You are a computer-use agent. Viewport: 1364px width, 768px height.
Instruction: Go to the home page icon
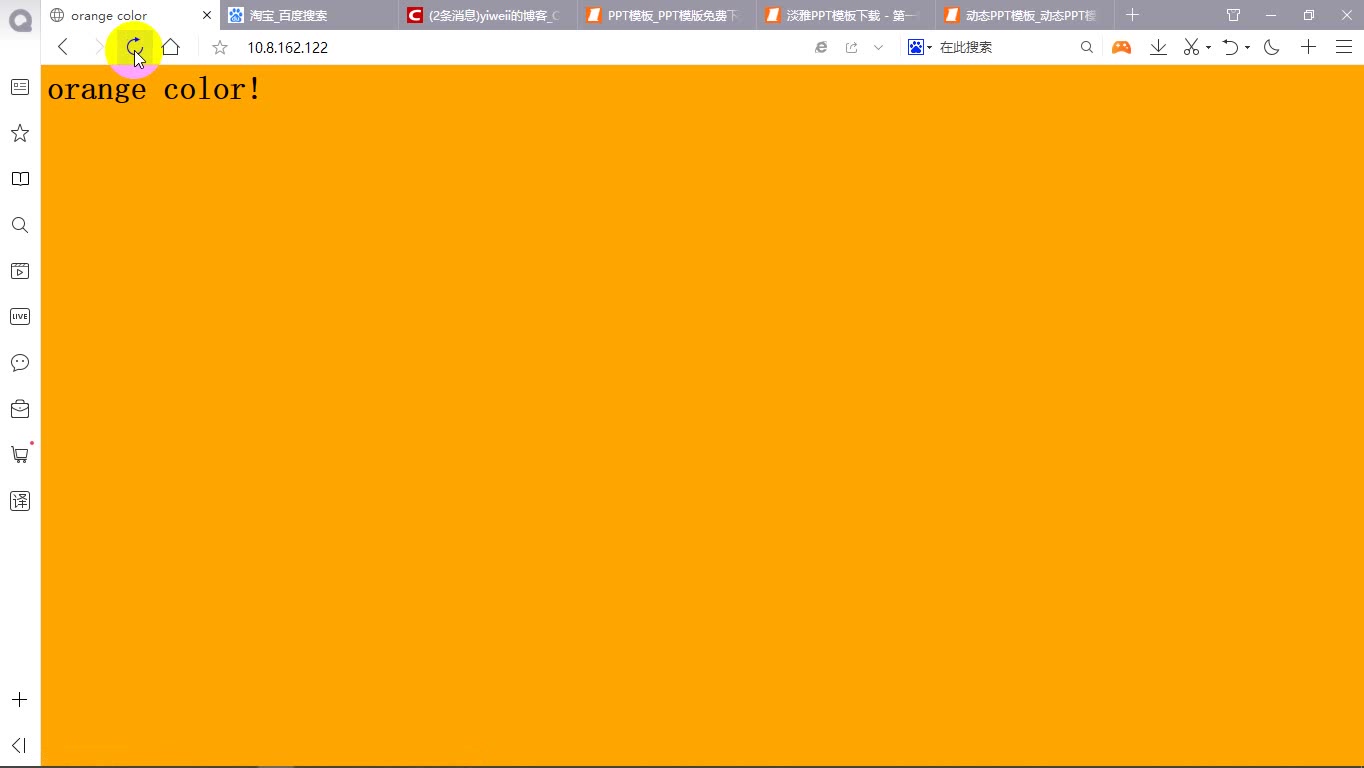171,47
